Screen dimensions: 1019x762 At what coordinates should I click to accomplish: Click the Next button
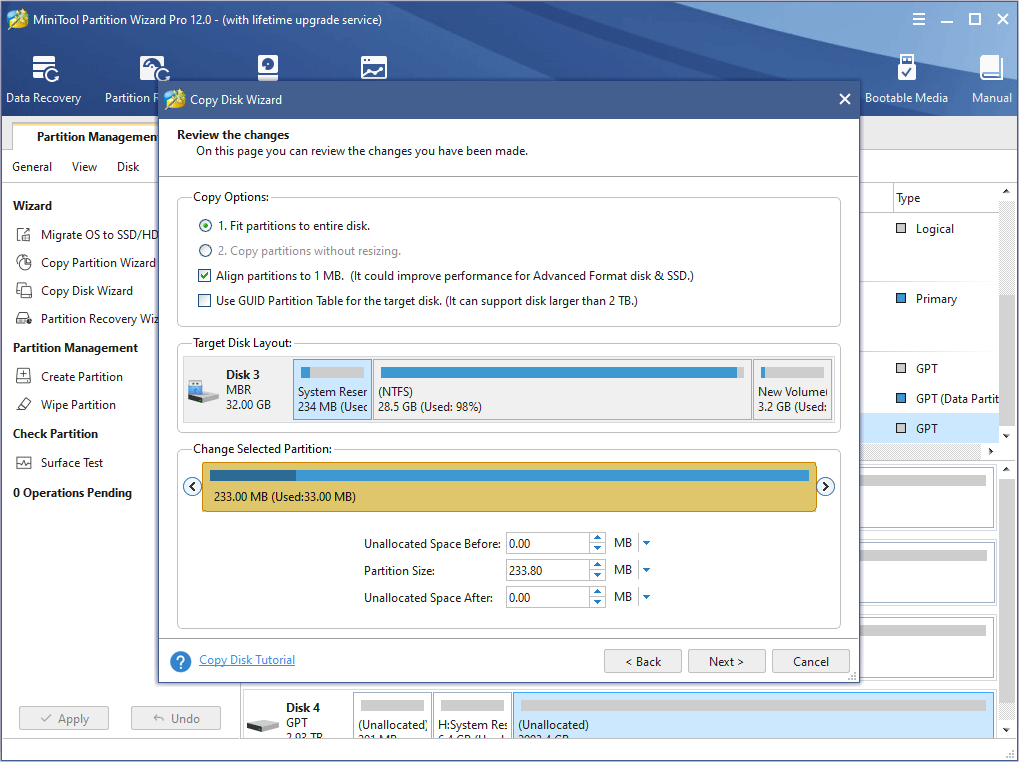(727, 661)
